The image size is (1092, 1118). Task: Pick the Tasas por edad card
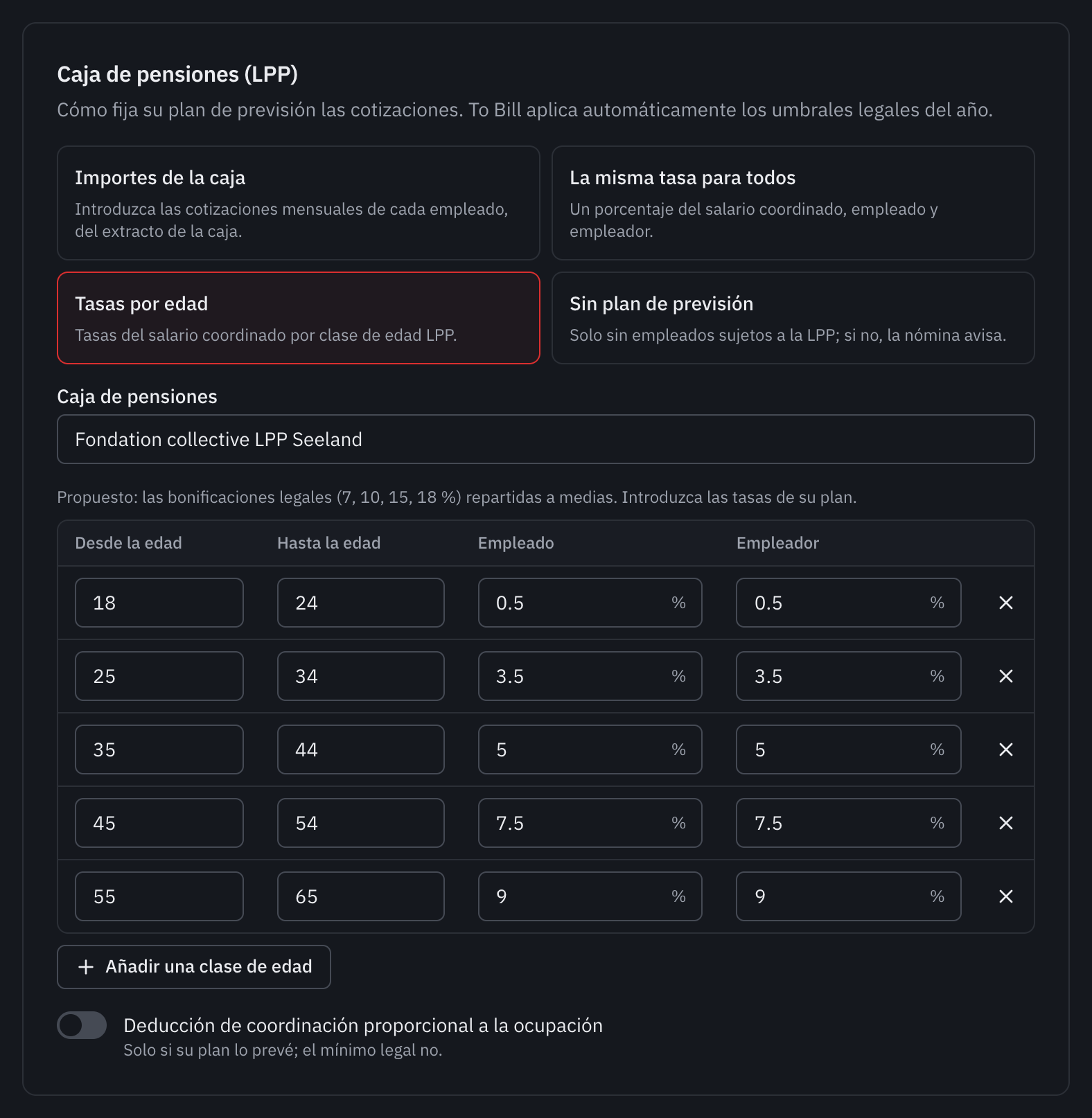tap(299, 318)
